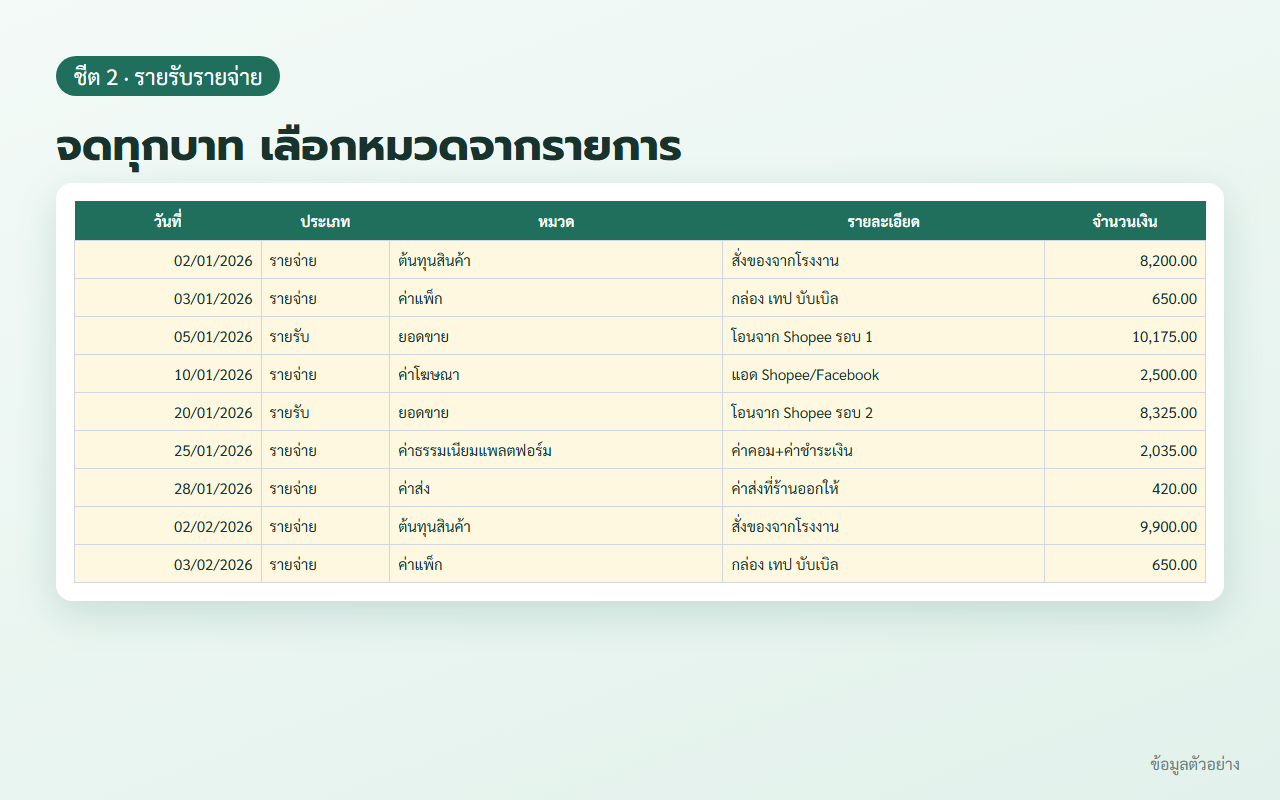Click the amount 10,175.00
1280x800 pixels.
click(1125, 336)
